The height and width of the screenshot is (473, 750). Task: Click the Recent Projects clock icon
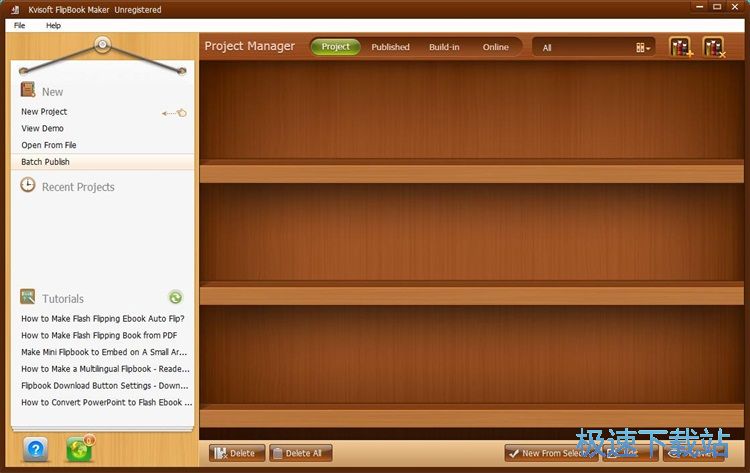pos(28,185)
